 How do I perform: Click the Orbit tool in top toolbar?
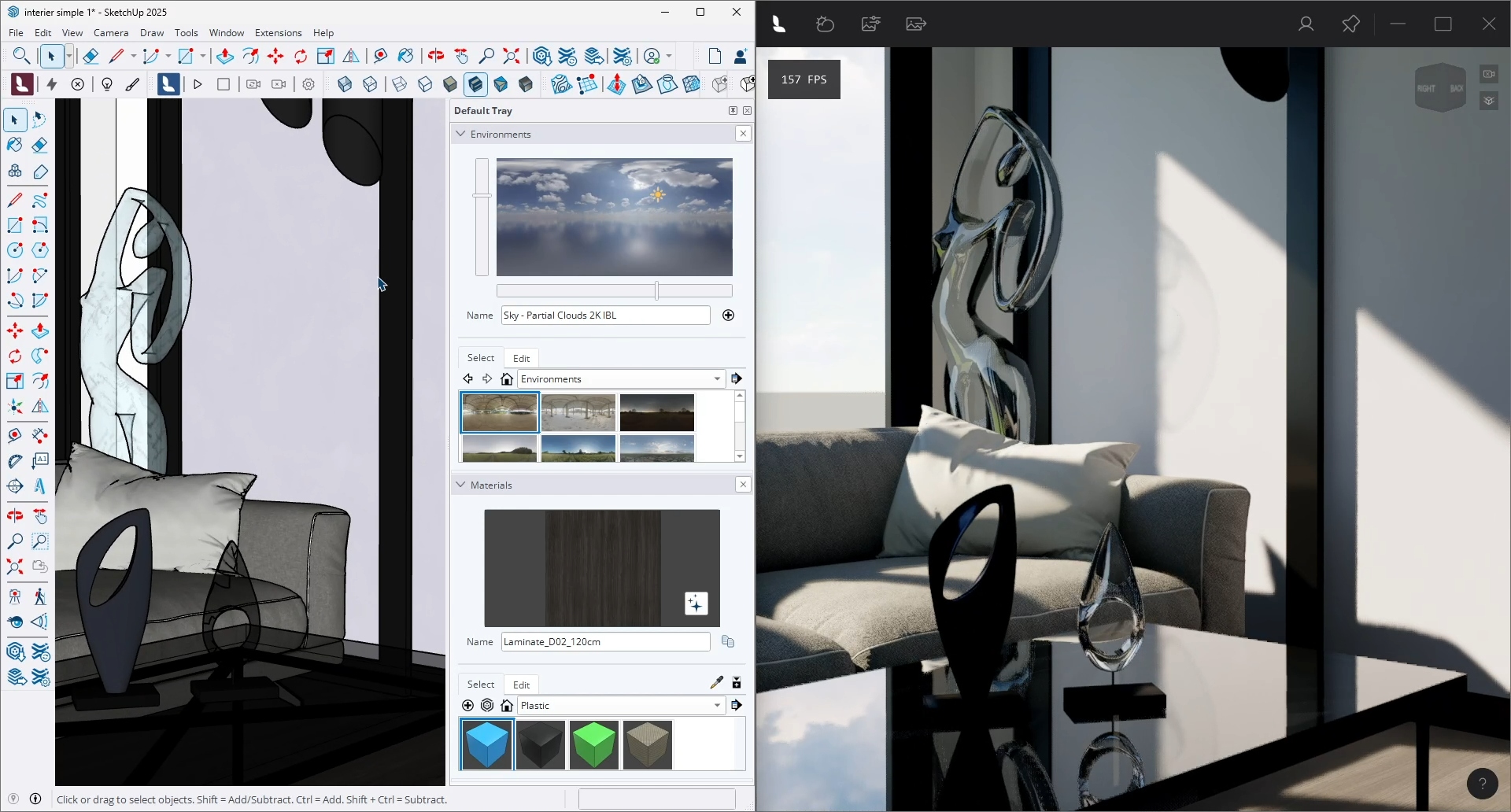coord(436,56)
